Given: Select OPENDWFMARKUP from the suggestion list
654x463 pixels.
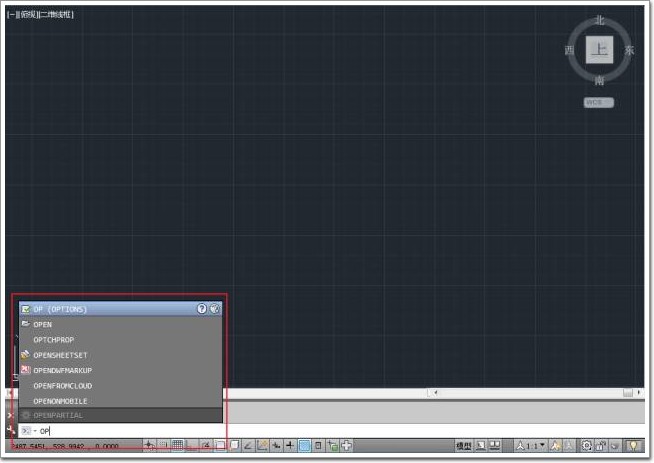Looking at the screenshot, I should [x=62, y=370].
